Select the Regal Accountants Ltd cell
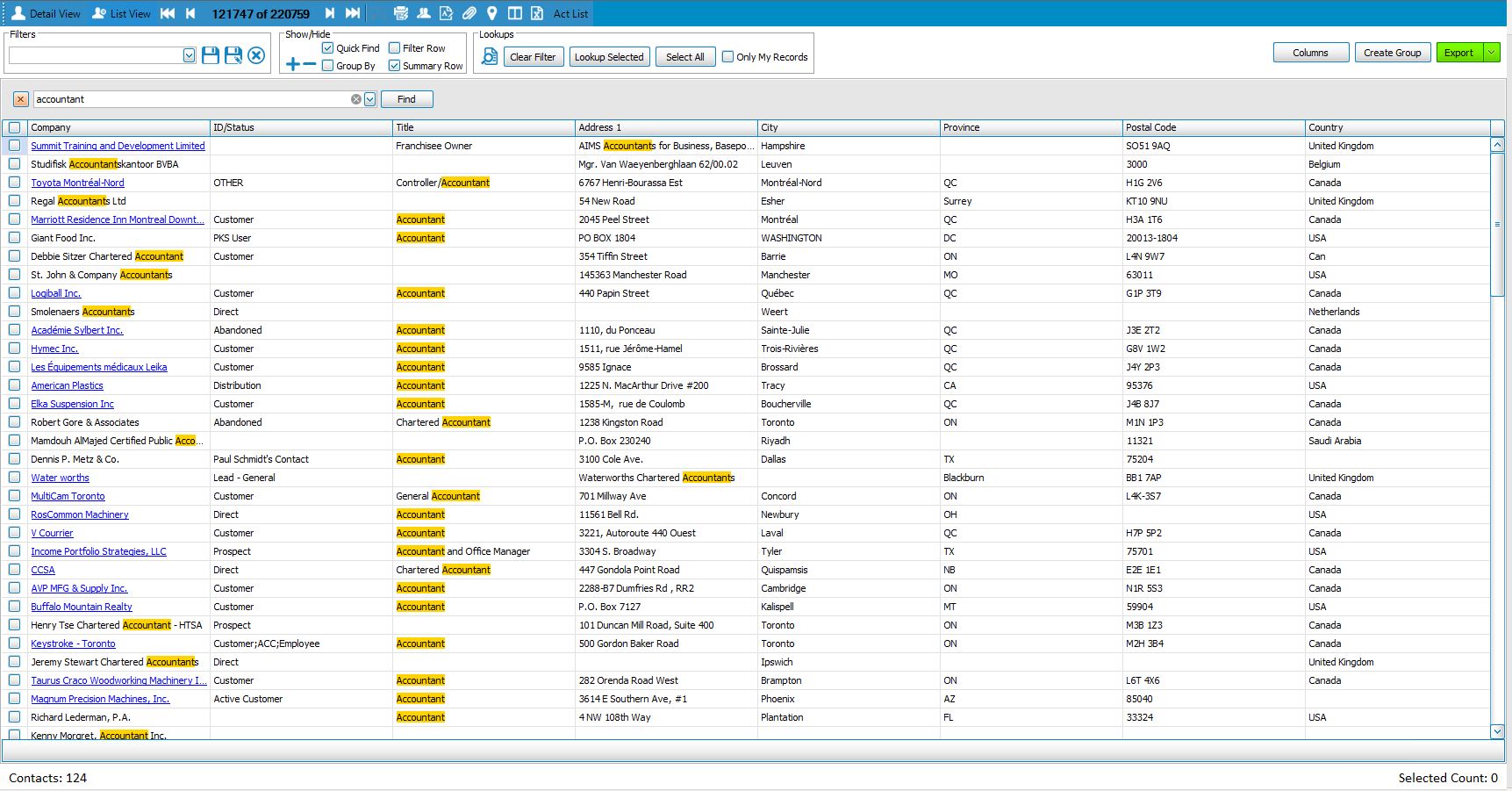This screenshot has width=1512, height=791. point(118,201)
